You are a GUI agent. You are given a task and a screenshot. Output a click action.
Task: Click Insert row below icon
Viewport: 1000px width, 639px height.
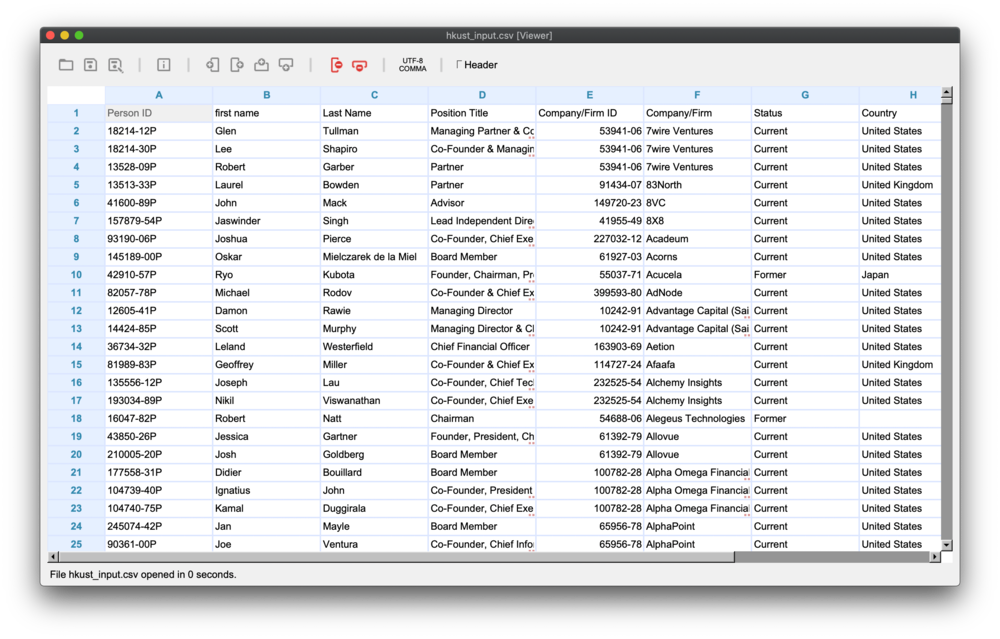click(286, 65)
